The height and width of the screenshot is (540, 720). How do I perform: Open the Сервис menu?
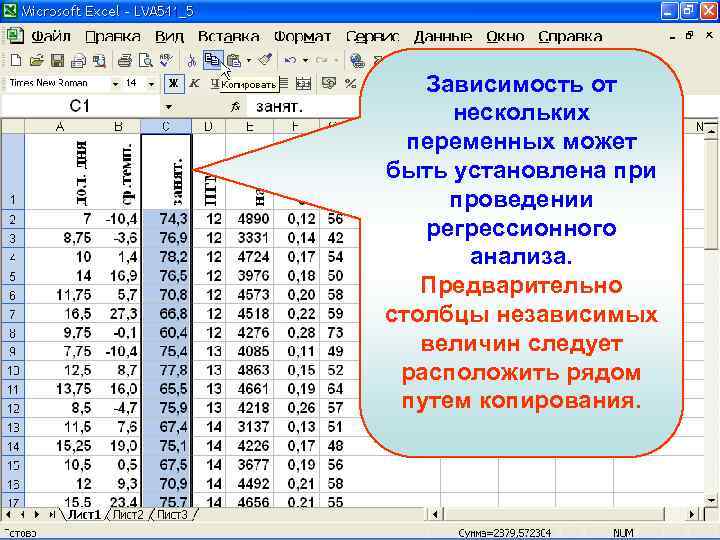[x=372, y=36]
